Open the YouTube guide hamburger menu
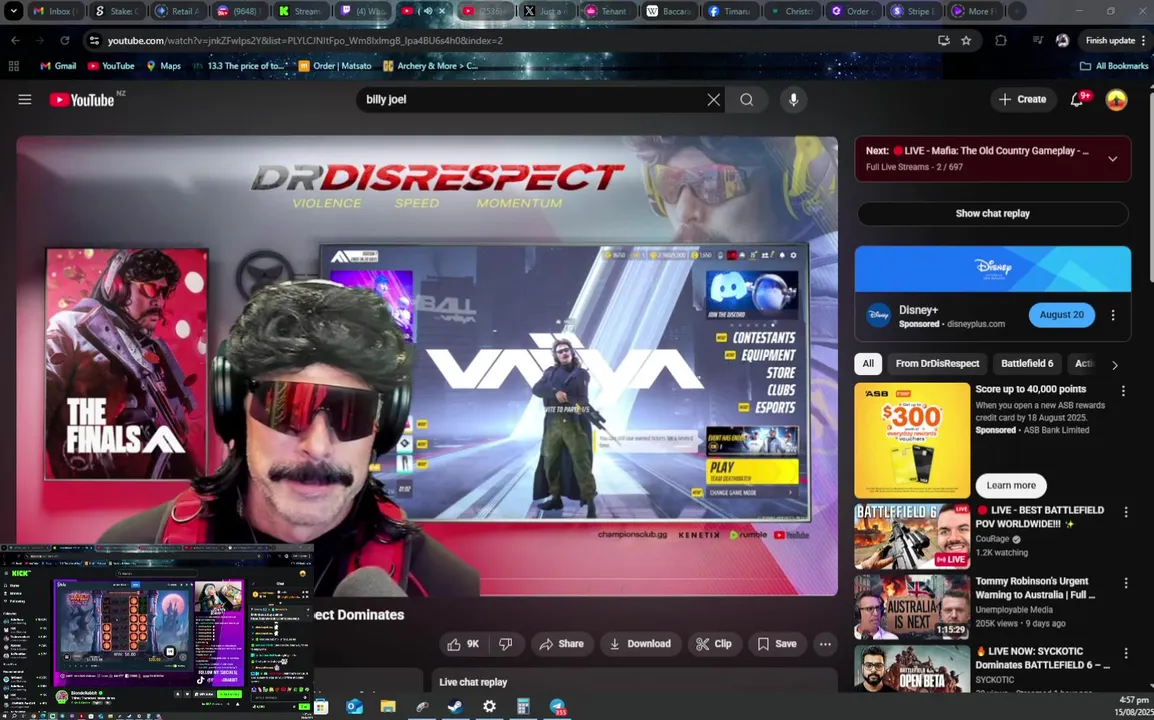The width and height of the screenshot is (1154, 720). pyautogui.click(x=25, y=99)
